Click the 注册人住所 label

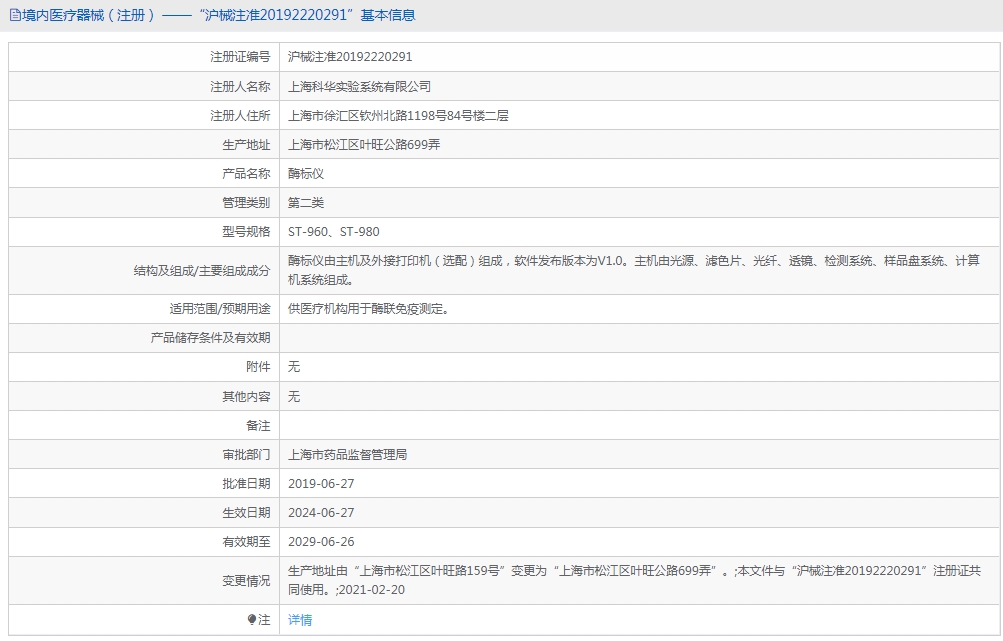(x=241, y=116)
